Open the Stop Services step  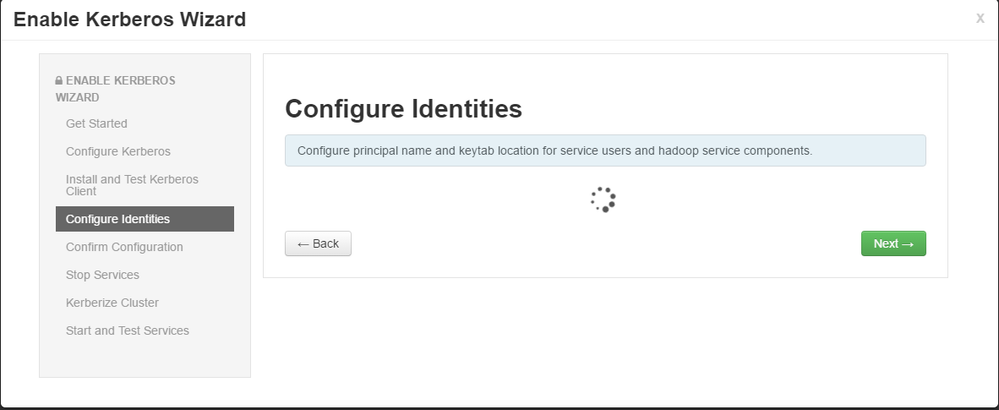102,275
